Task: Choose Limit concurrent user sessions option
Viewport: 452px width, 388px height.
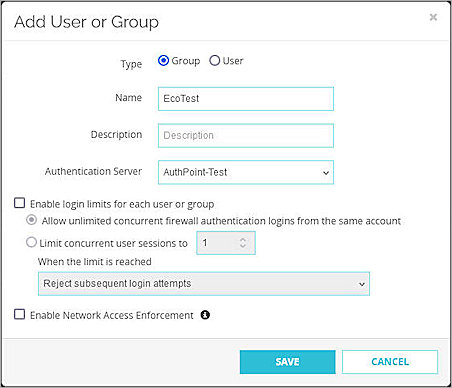Action: tap(31, 242)
